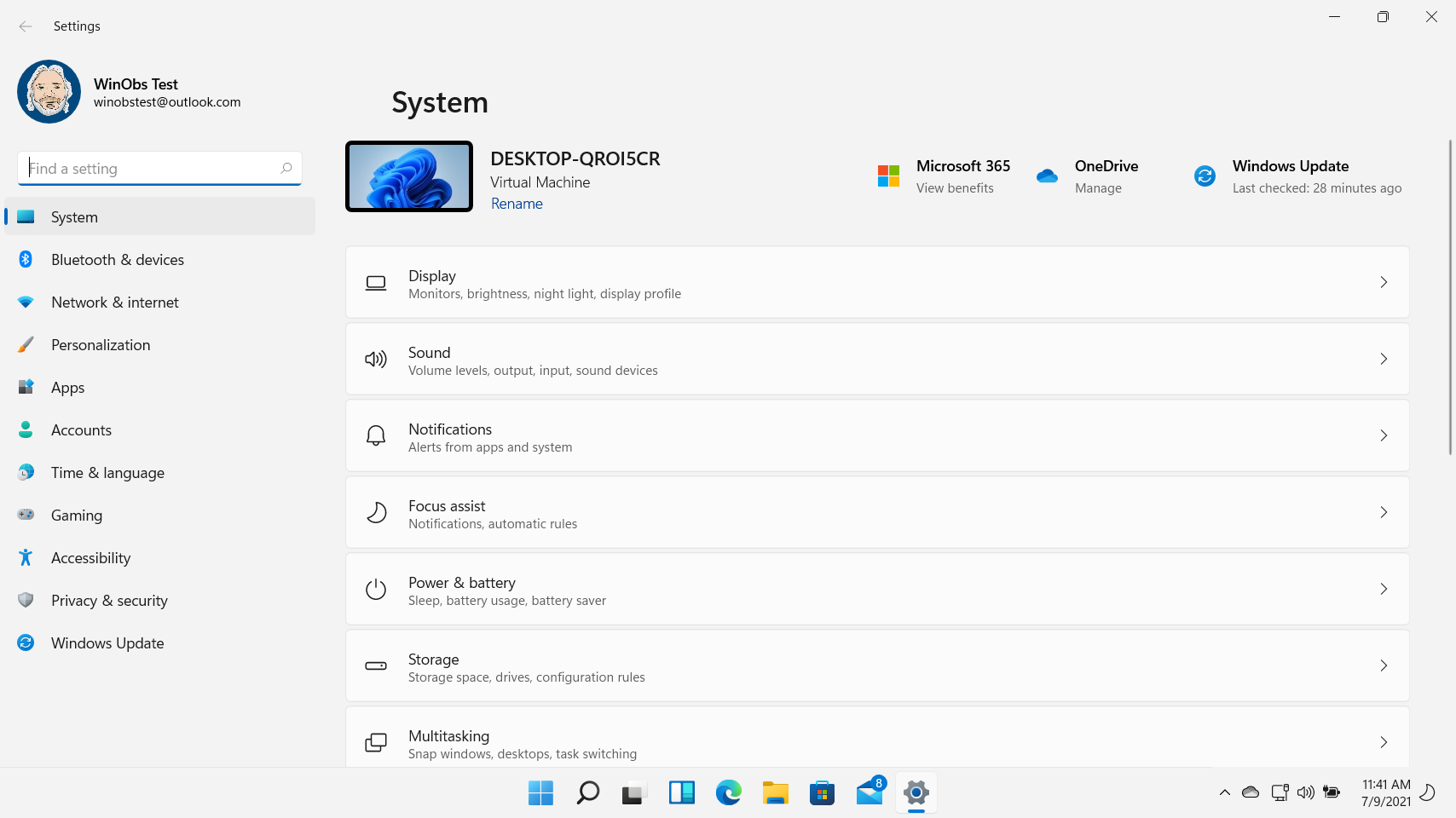Viewport: 1456px width, 818px height.
Task: Click the Windows Update icon next to last checked
Action: point(1204,176)
